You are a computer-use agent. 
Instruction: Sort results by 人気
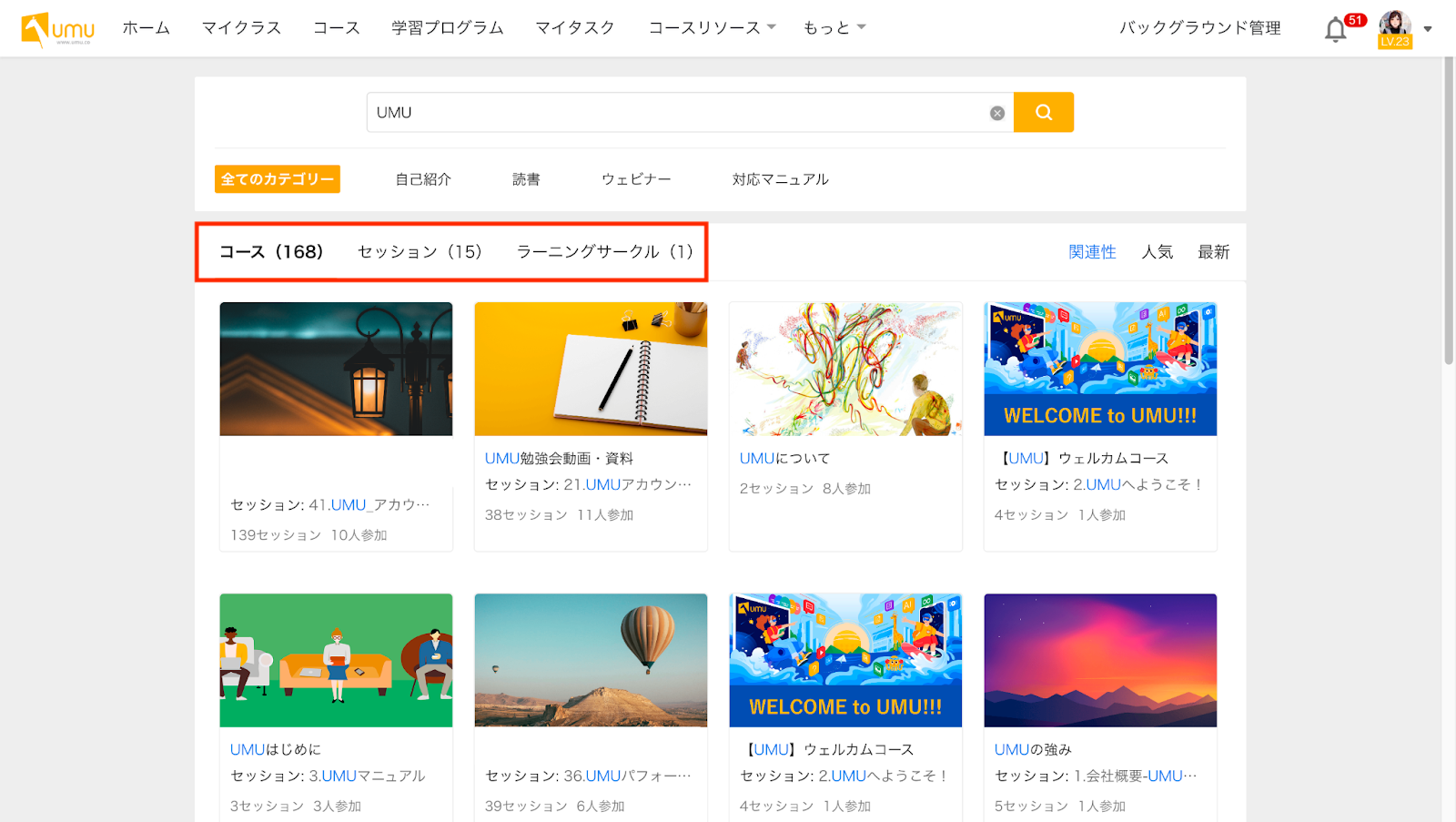tap(1158, 252)
